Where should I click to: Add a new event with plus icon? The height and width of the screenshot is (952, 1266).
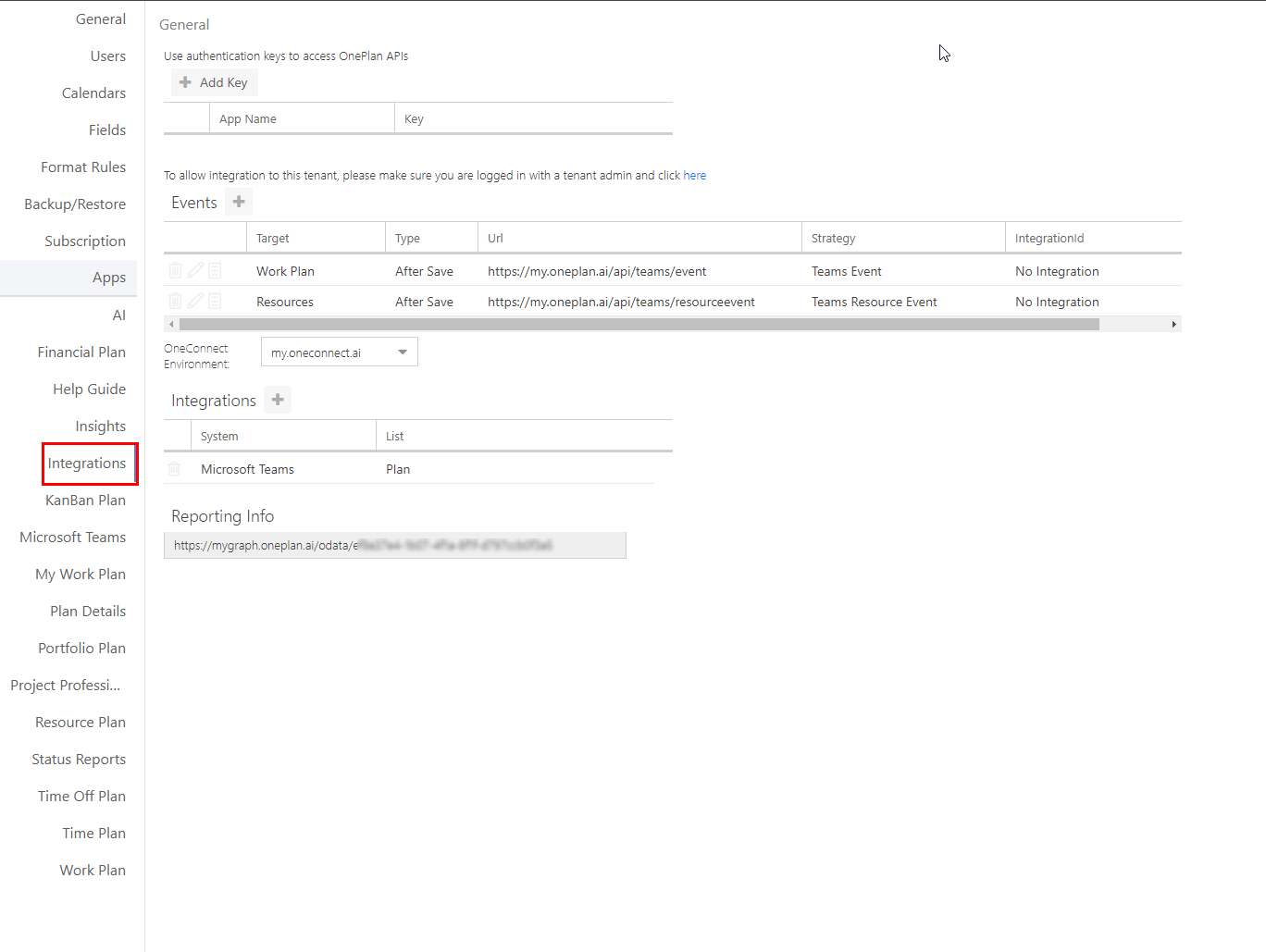[239, 202]
